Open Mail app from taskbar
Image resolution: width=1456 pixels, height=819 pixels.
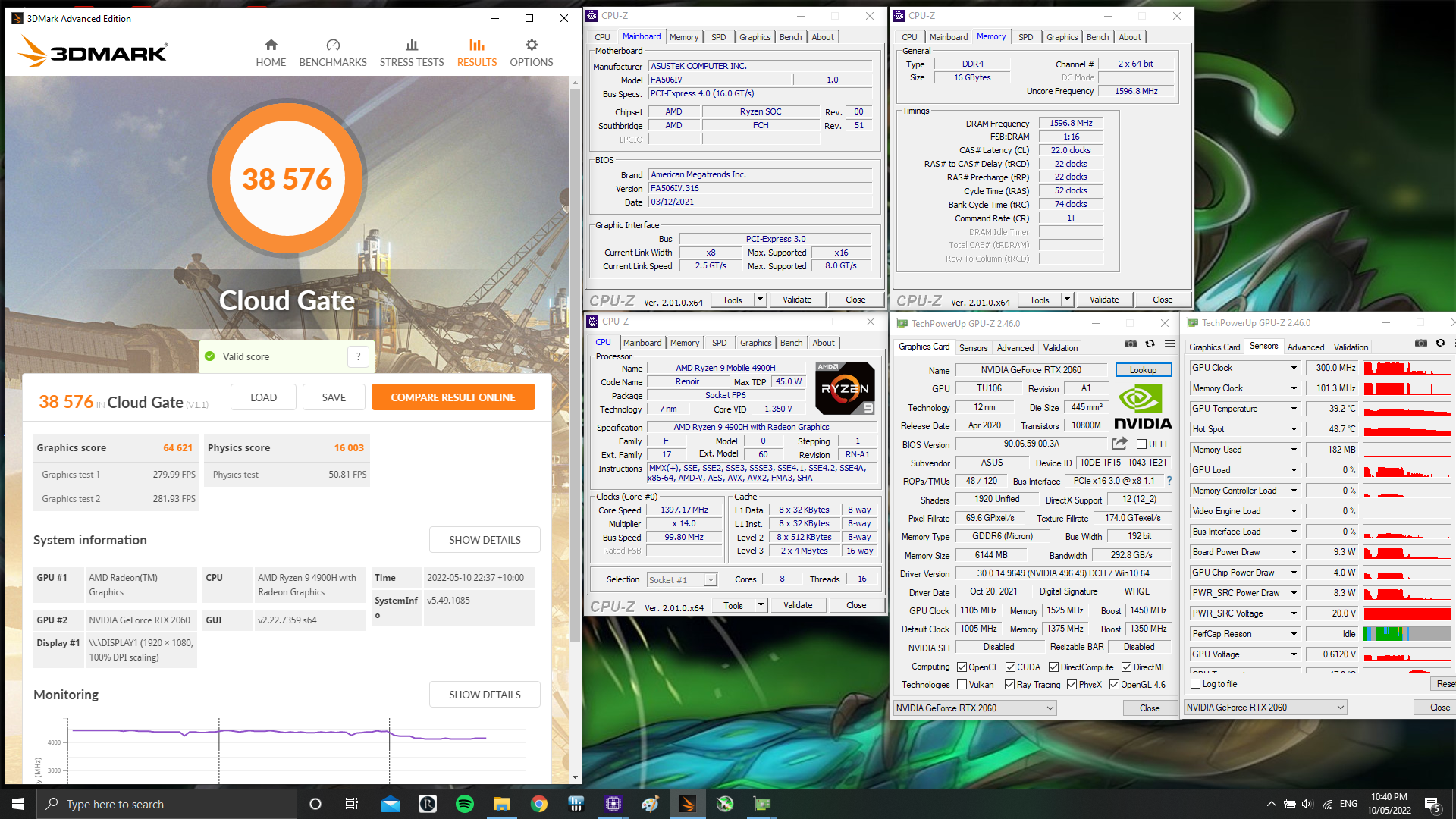coord(391,804)
